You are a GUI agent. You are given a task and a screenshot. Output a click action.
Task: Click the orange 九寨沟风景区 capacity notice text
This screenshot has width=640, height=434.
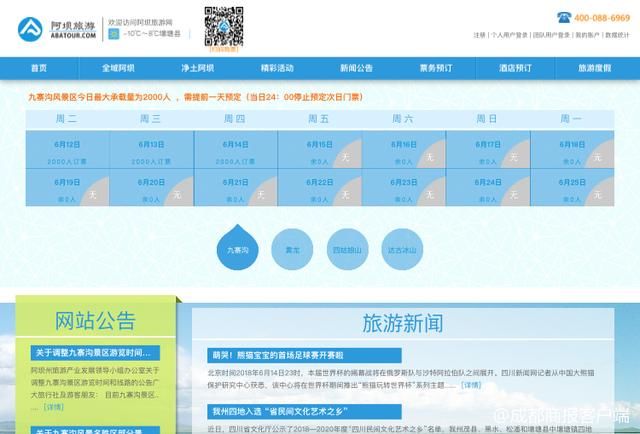click(x=196, y=97)
